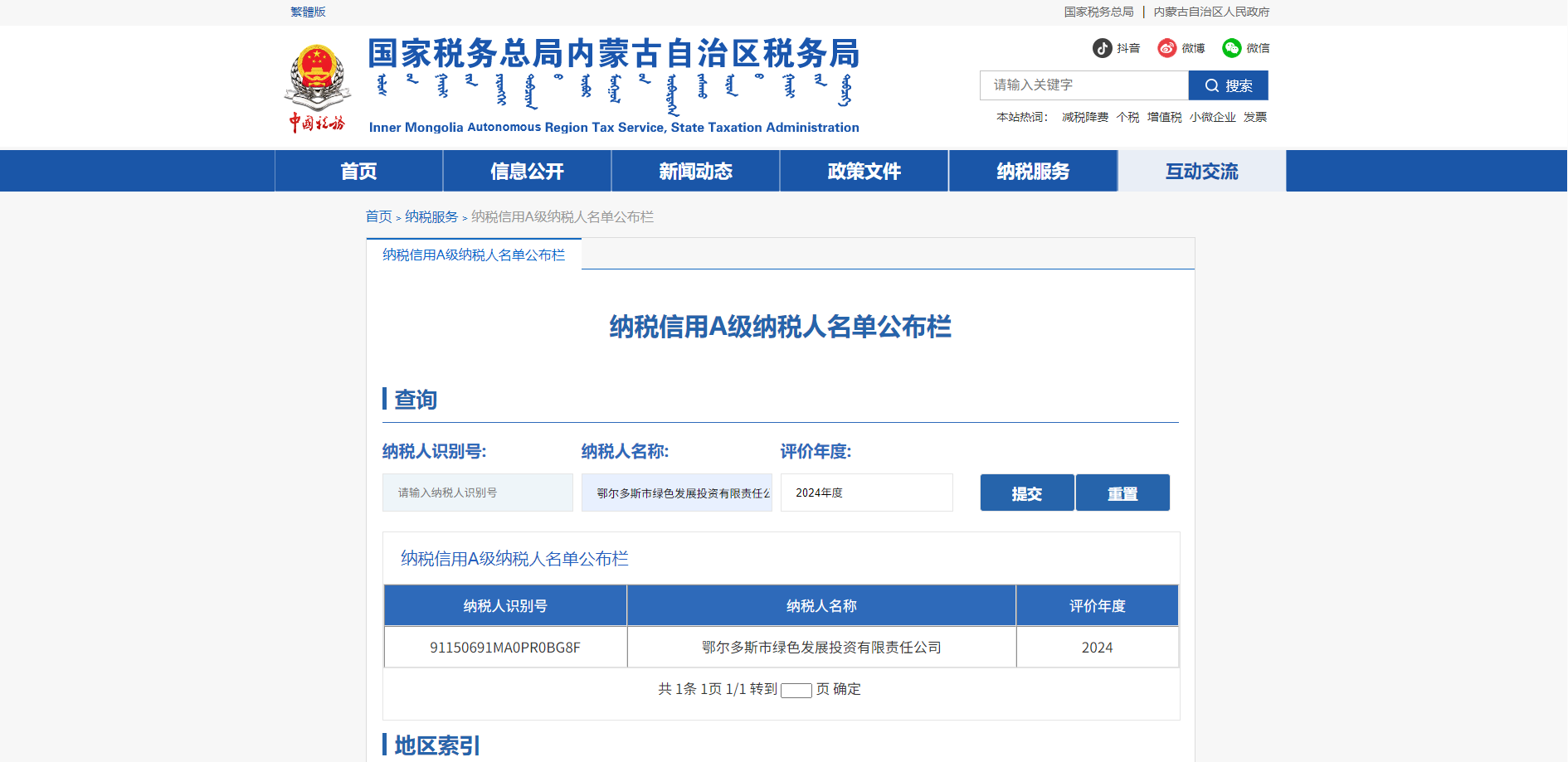Open the WeChat social icon
This screenshot has height=762, width=1568.
1232,48
